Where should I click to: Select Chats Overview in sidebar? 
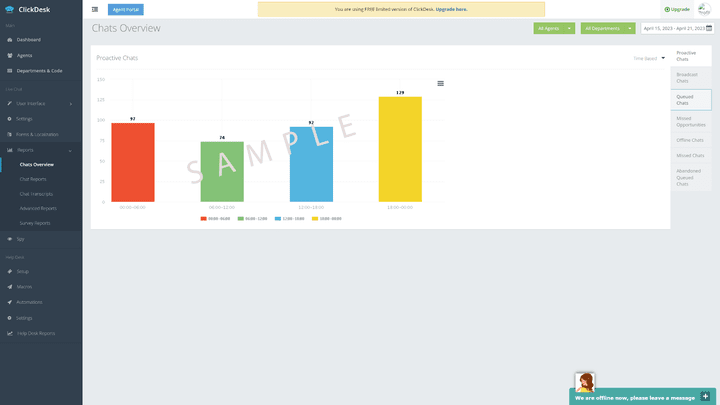pyautogui.click(x=37, y=164)
